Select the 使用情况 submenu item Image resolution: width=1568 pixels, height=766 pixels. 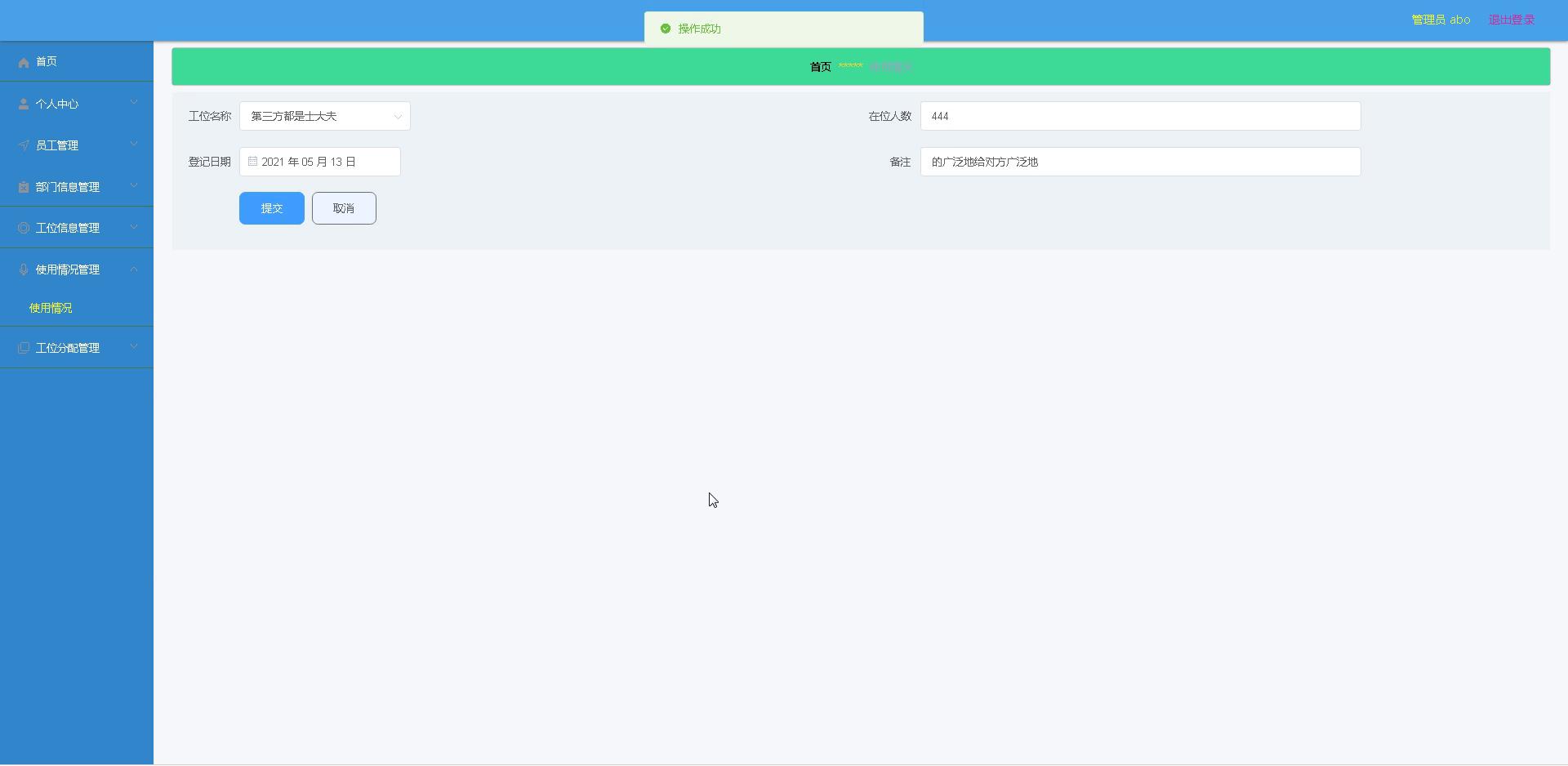[x=51, y=308]
